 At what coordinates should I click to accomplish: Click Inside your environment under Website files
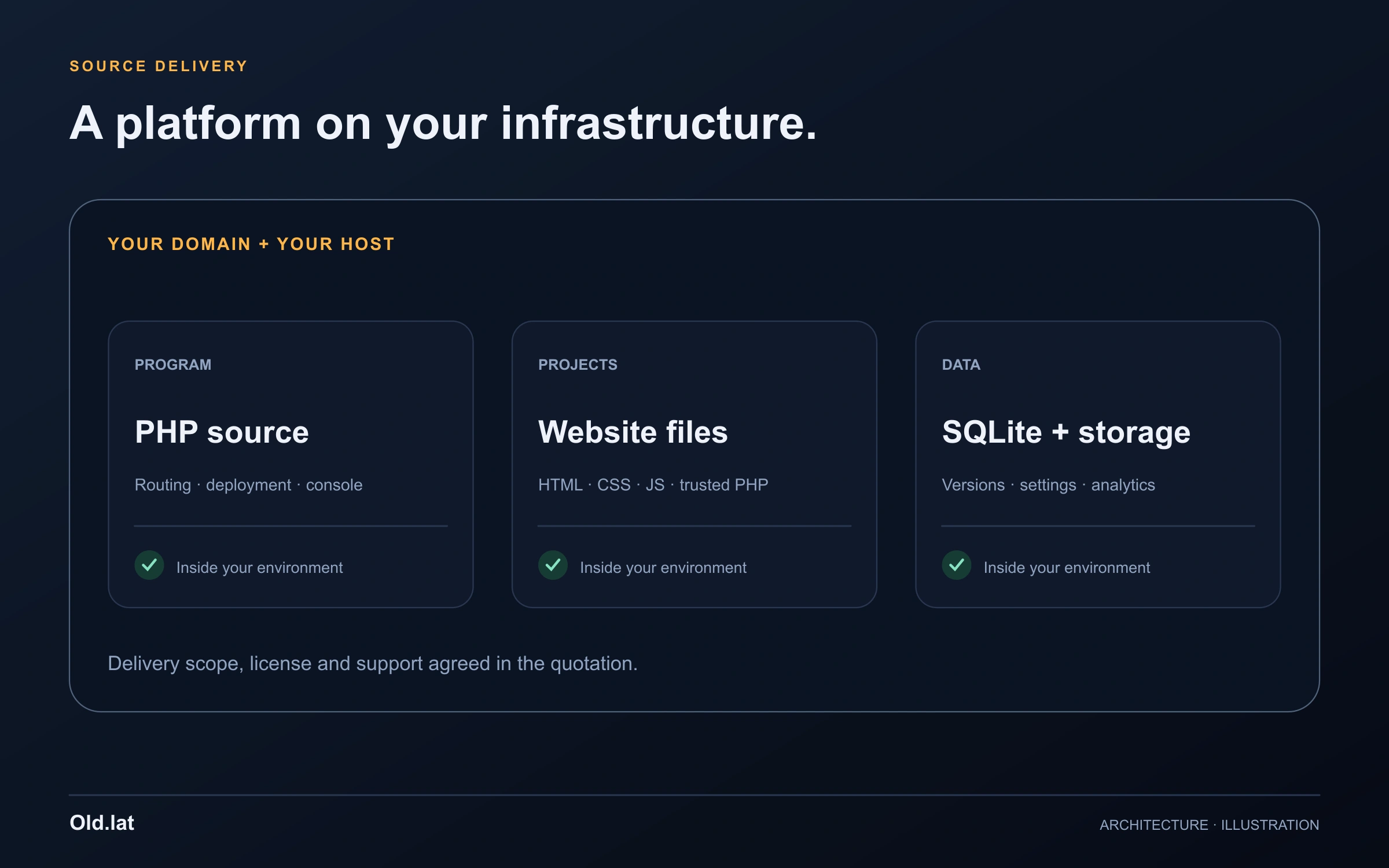coord(663,568)
